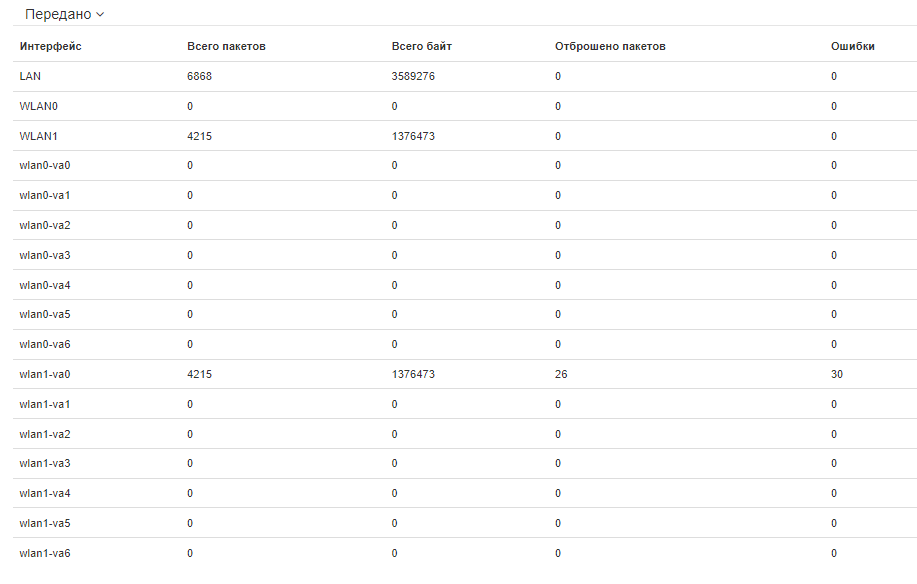Click wlan1-va0 dropped packets value 26
This screenshot has height=584, width=917.
(x=561, y=374)
